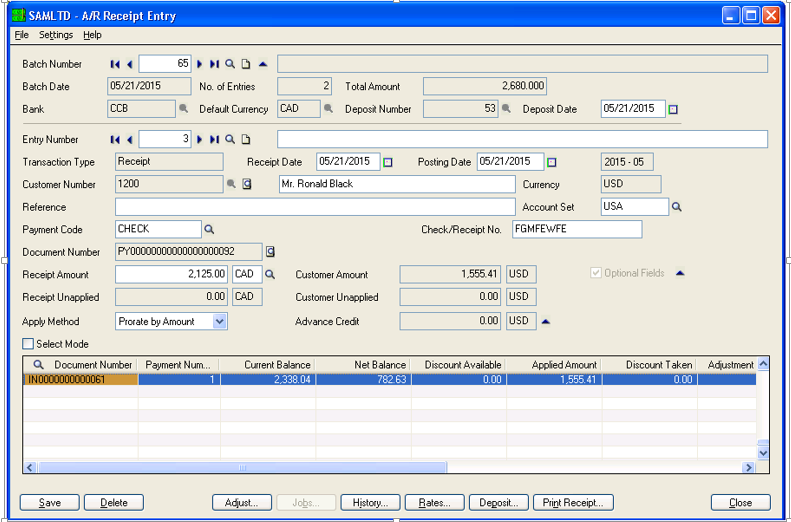Viewport: 791px width, 522px height.
Task: Click the Save button
Action: 49,502
